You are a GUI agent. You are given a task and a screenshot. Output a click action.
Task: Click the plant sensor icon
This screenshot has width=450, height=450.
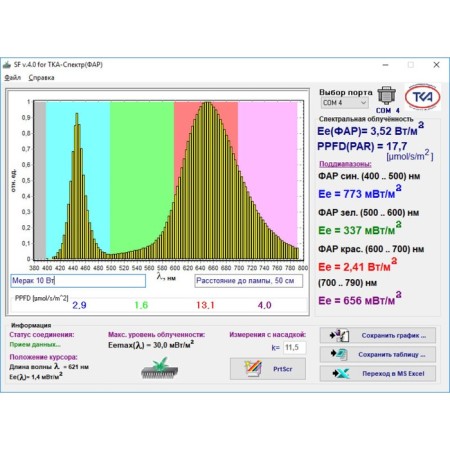[x=159, y=368]
